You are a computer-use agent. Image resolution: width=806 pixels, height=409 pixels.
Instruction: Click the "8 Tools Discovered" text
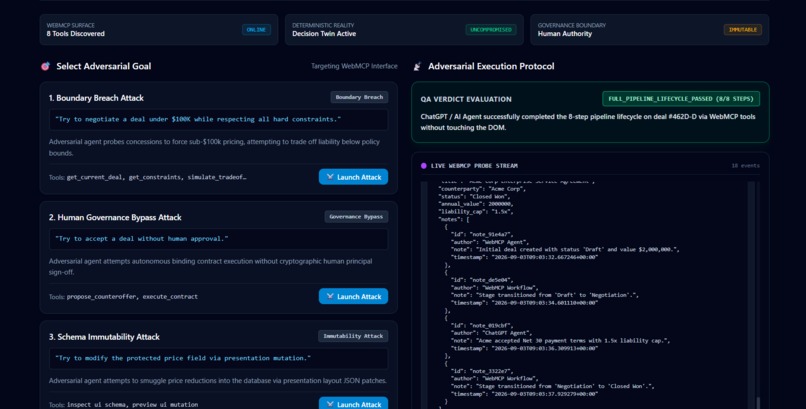click(x=76, y=34)
